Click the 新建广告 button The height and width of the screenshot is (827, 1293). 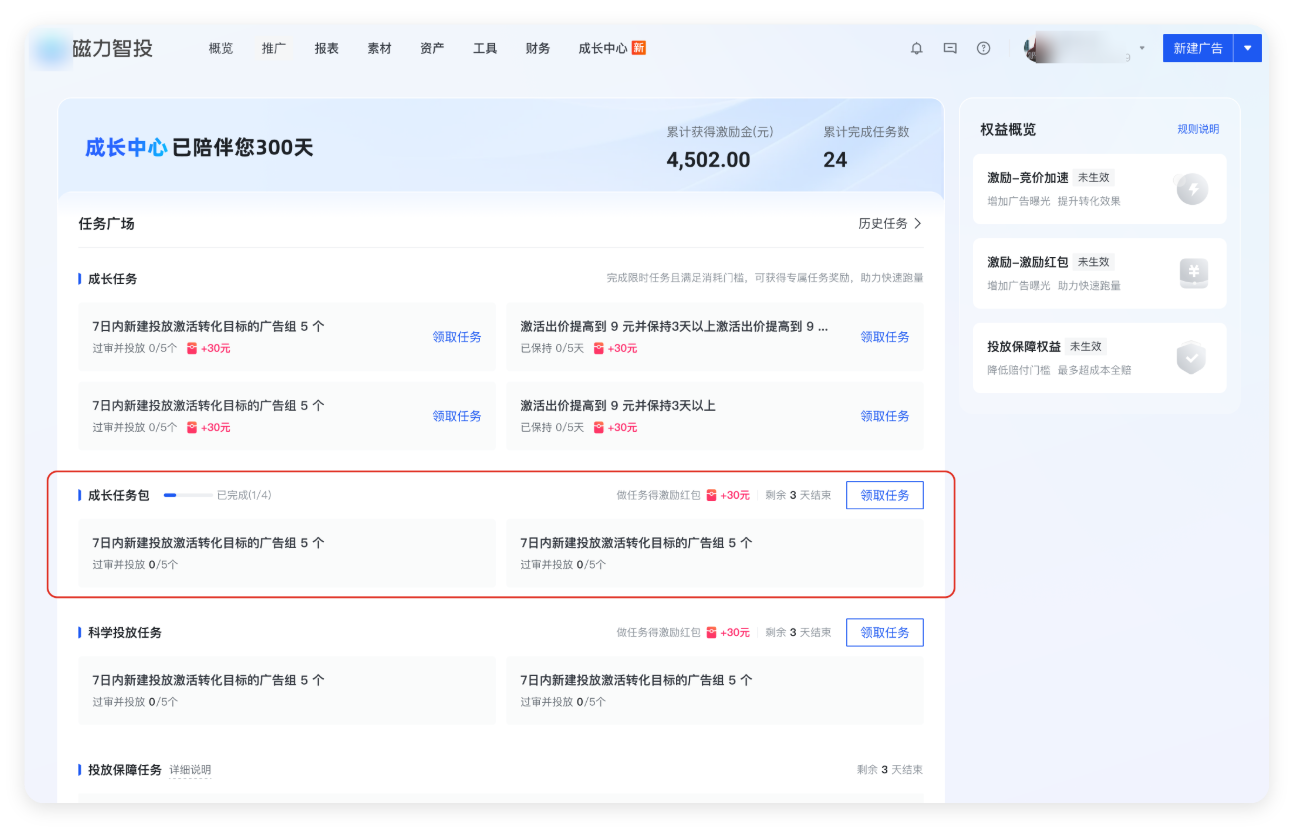coord(1197,48)
